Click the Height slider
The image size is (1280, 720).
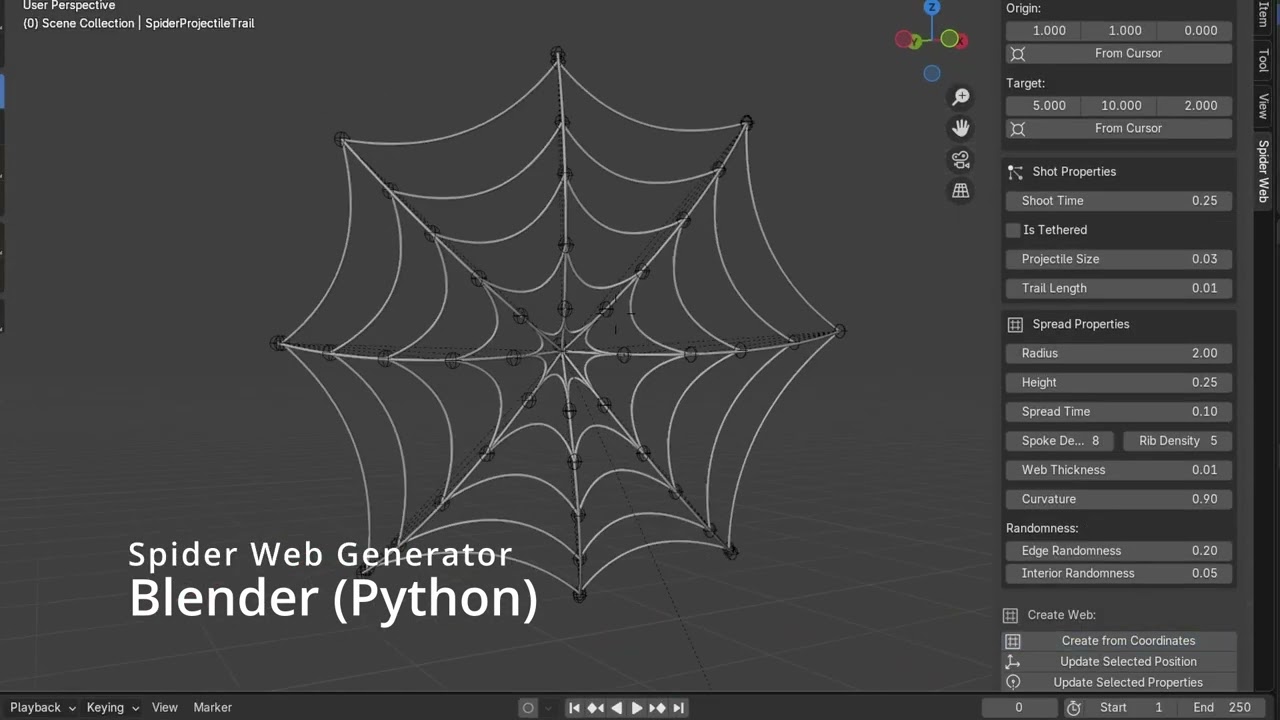point(1120,382)
